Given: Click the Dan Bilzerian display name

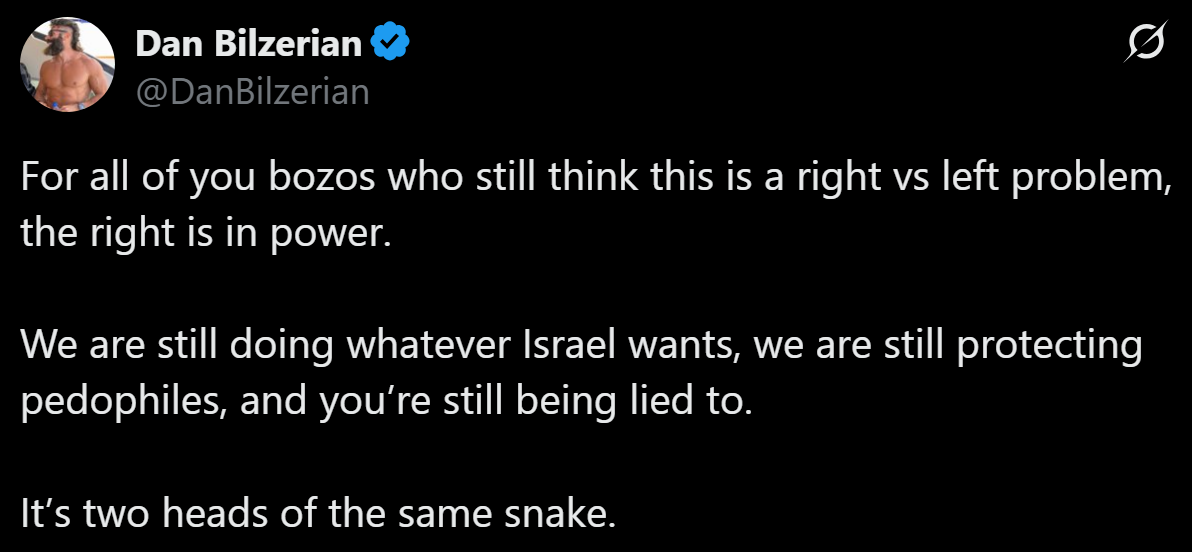Looking at the screenshot, I should coord(247,43).
